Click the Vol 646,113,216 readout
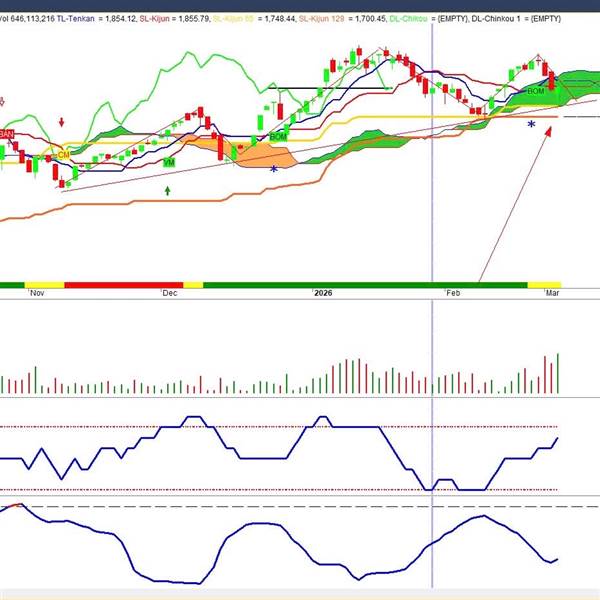This screenshot has height=600, width=600. [x=27, y=18]
